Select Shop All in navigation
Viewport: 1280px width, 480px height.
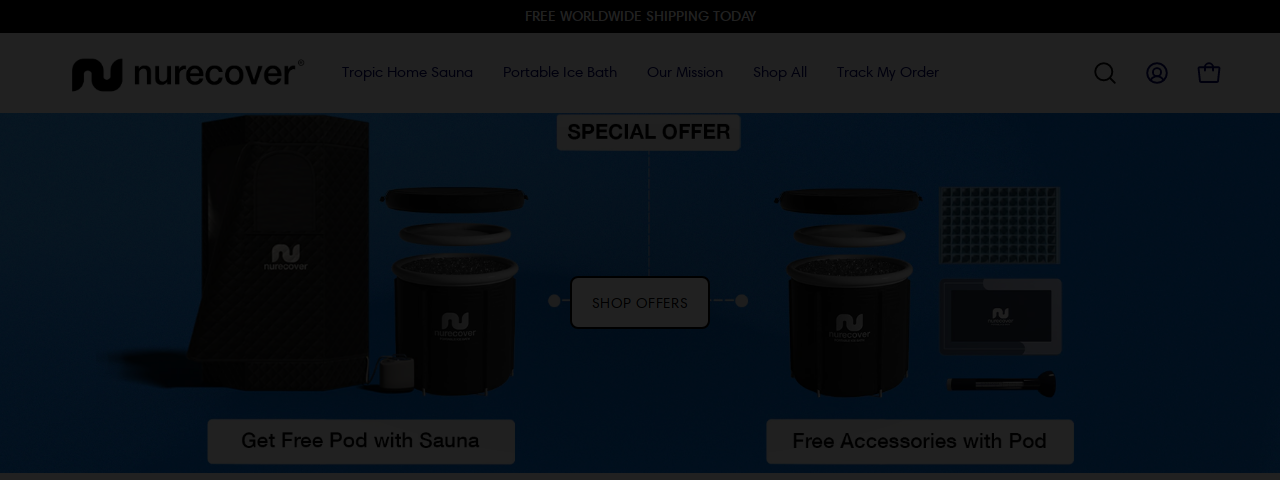[780, 72]
